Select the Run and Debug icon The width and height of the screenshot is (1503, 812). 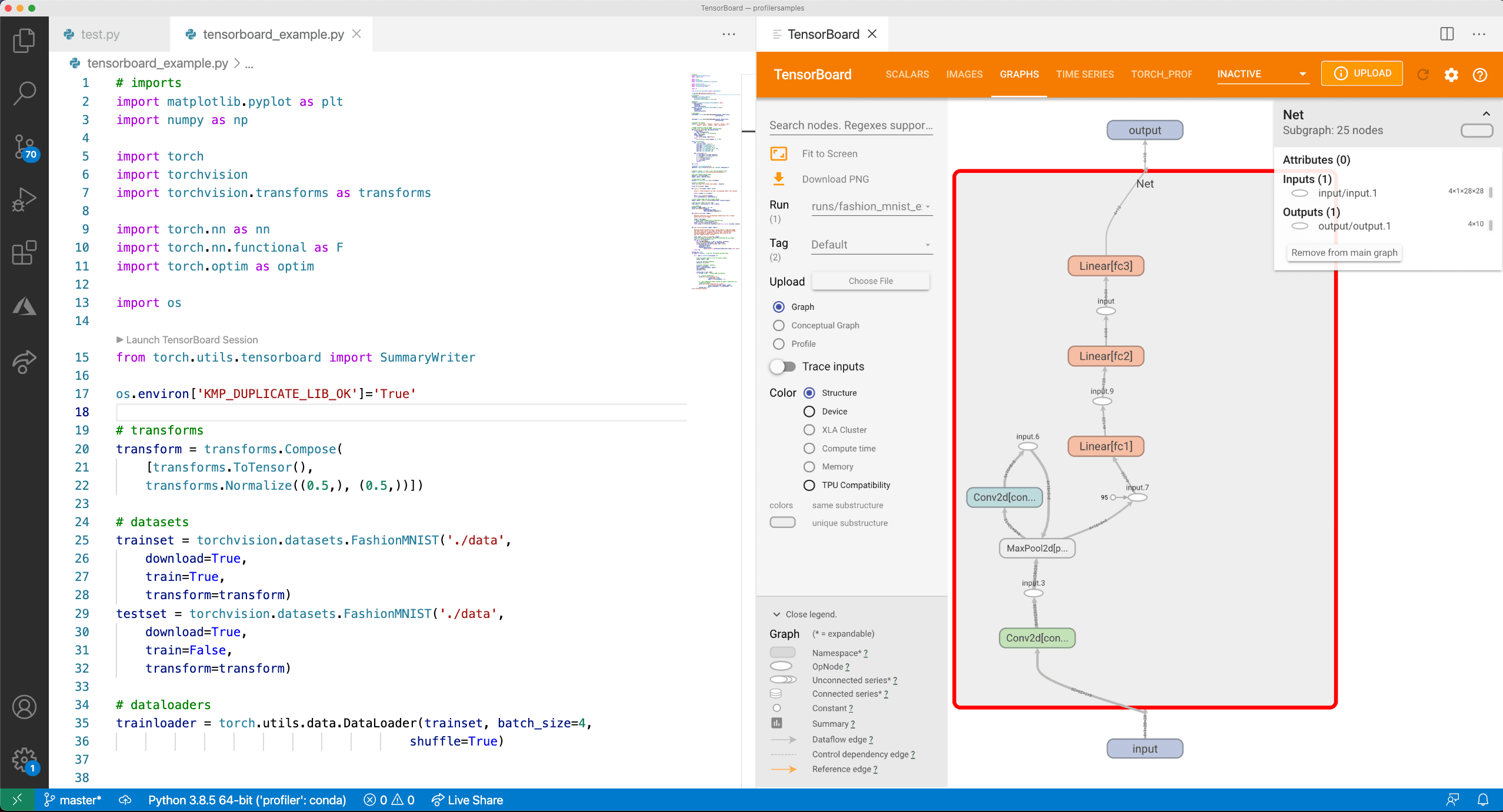[x=24, y=200]
